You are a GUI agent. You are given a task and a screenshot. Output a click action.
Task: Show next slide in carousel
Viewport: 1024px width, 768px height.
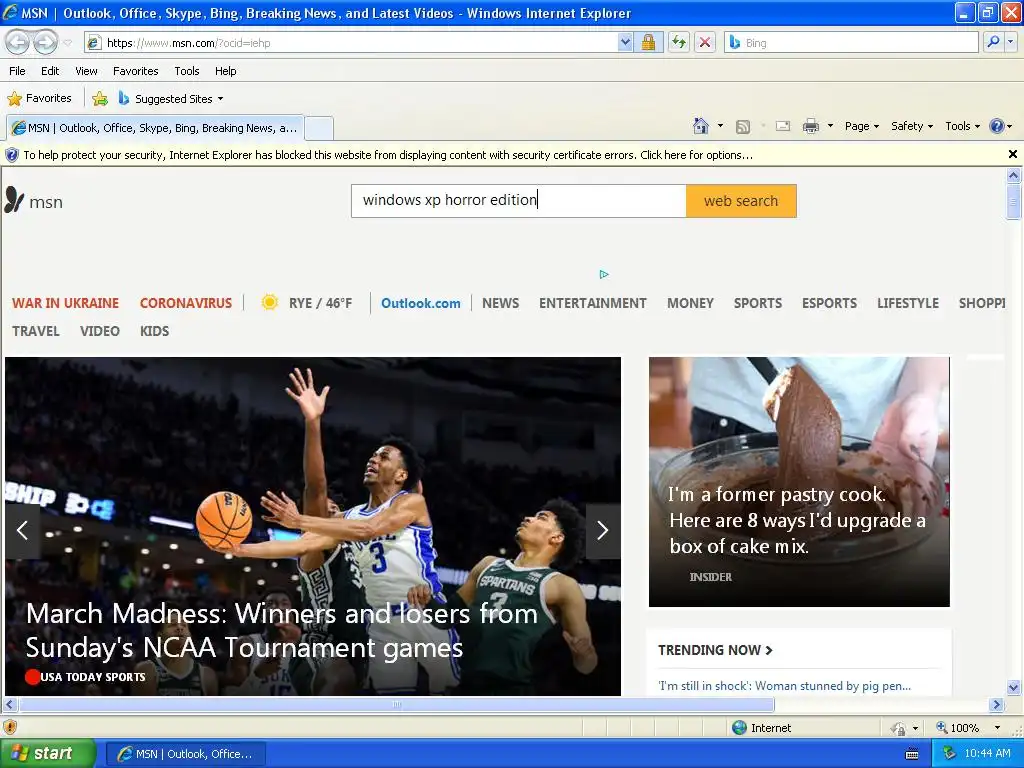pos(603,530)
